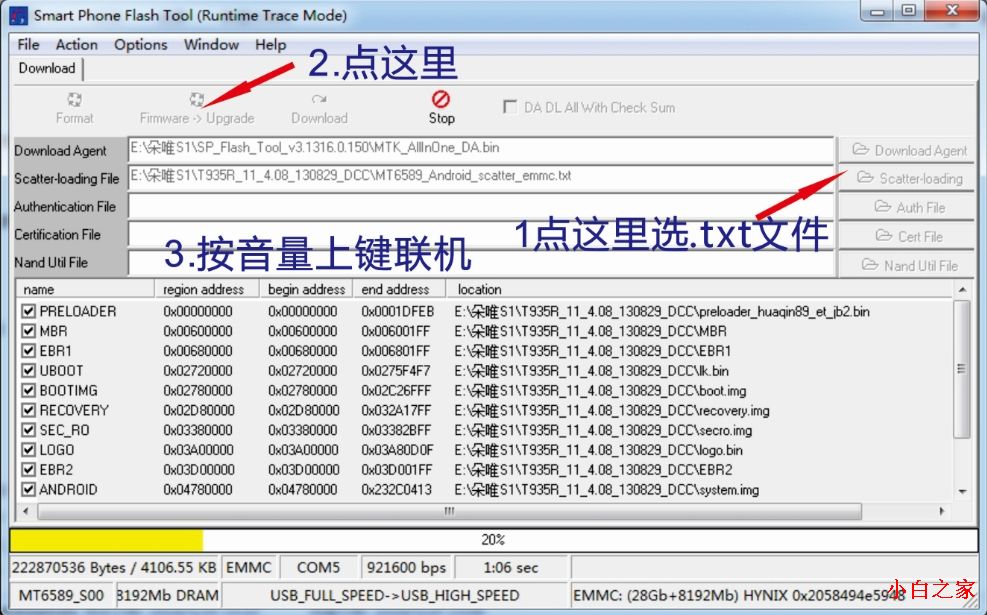Click the 'begin address' column header
The width and height of the screenshot is (987, 615).
(x=307, y=290)
